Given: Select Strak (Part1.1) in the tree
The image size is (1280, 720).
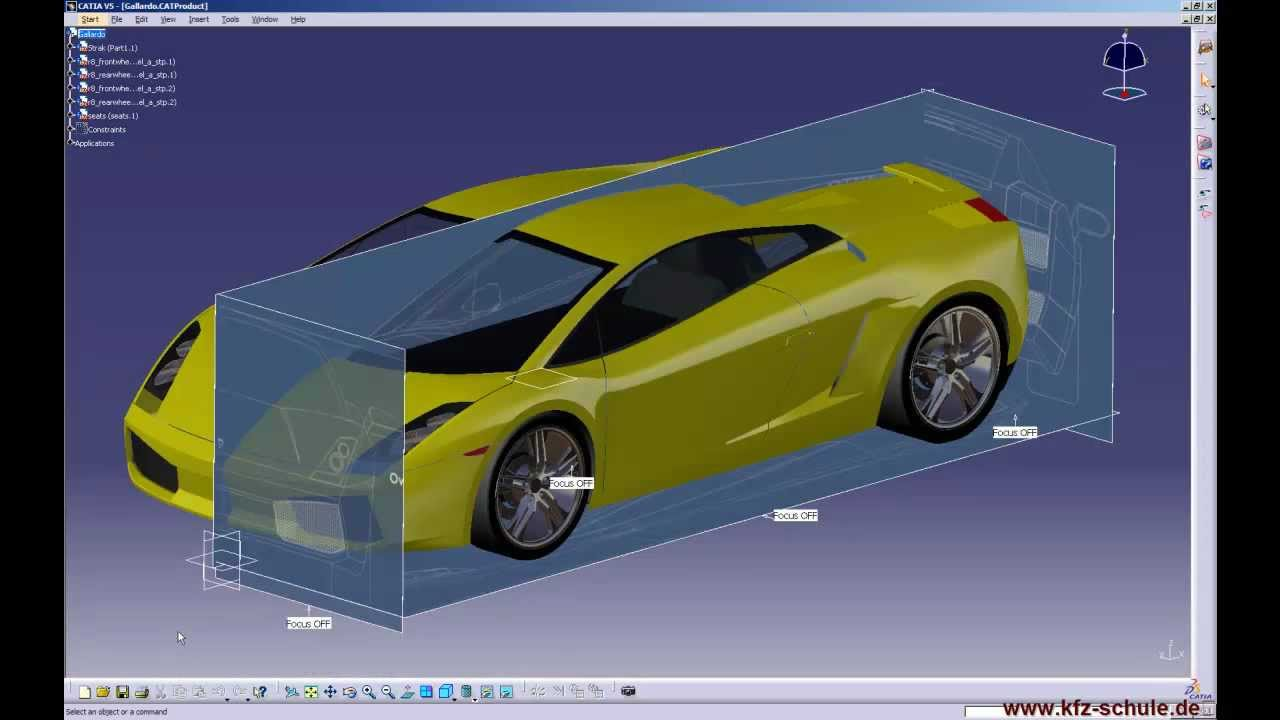Looking at the screenshot, I should point(112,48).
